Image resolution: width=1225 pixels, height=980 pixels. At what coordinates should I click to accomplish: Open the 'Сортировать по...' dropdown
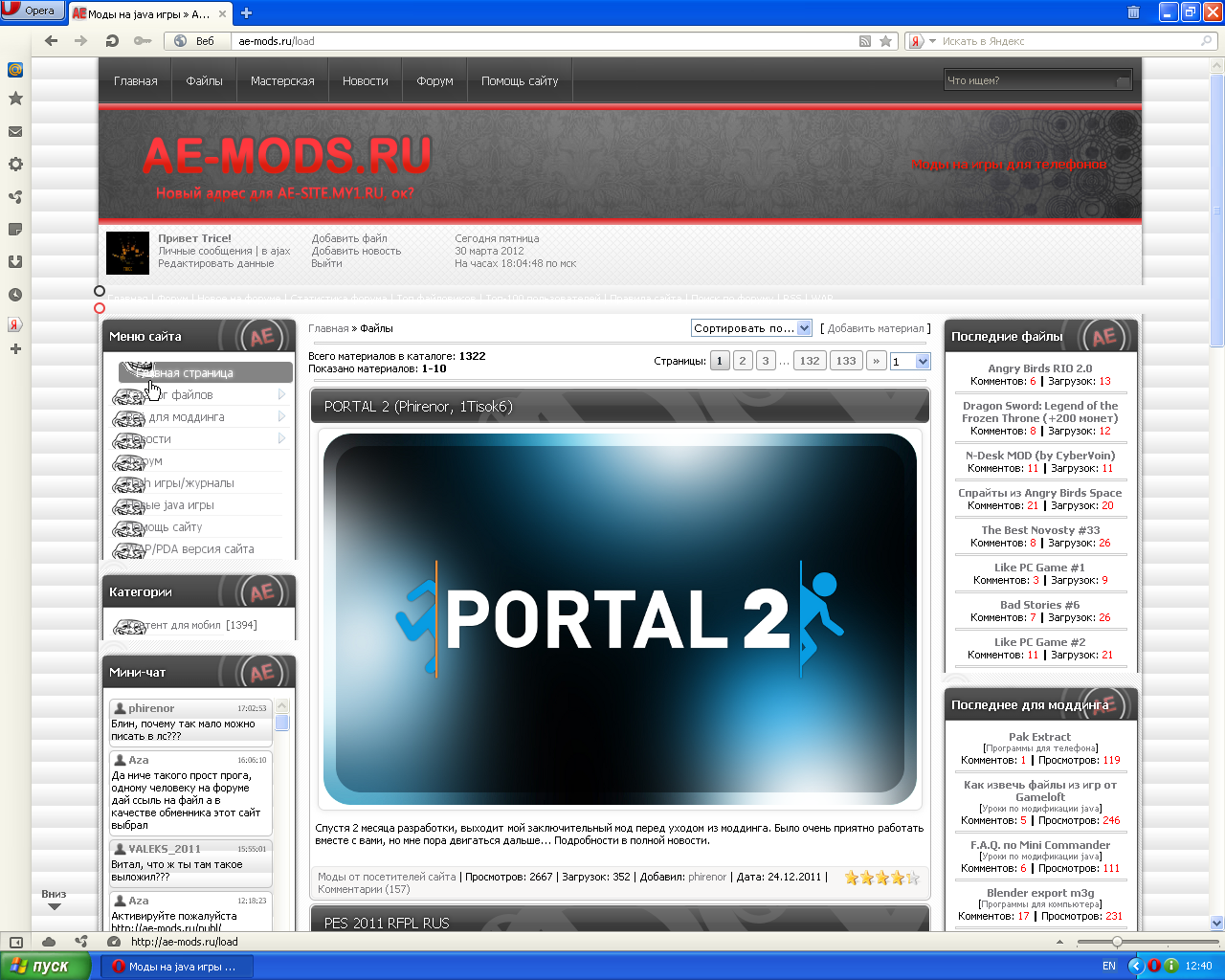[x=752, y=328]
